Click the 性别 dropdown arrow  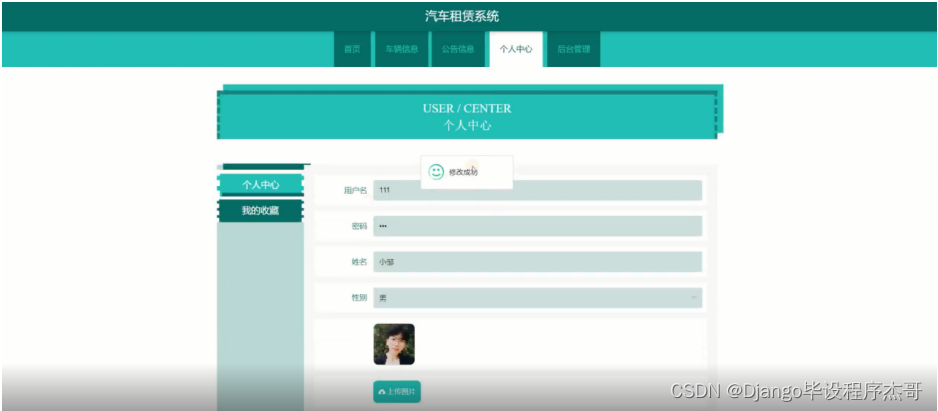693,298
